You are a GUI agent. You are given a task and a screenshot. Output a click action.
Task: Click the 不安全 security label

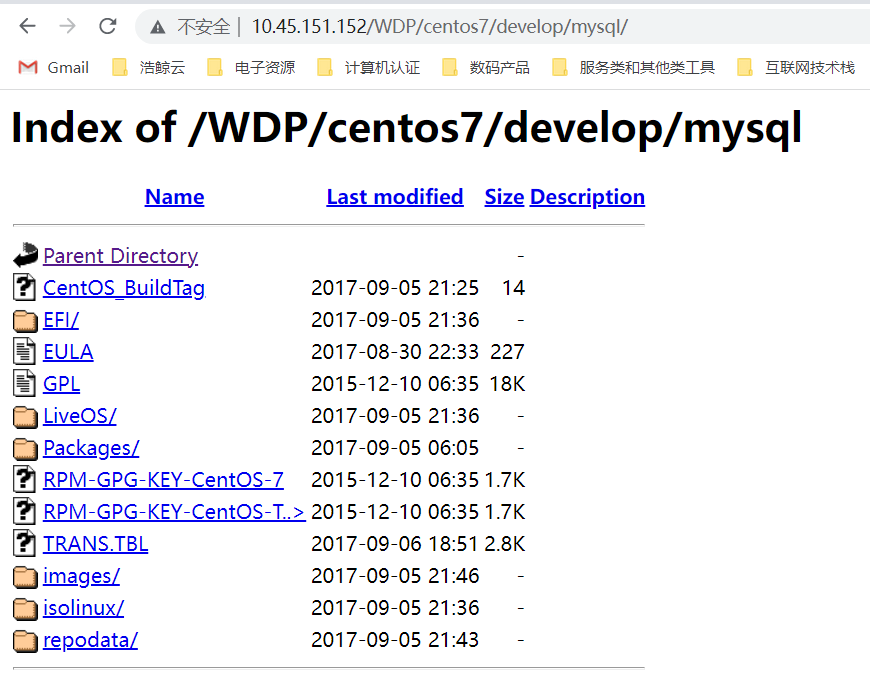click(203, 27)
